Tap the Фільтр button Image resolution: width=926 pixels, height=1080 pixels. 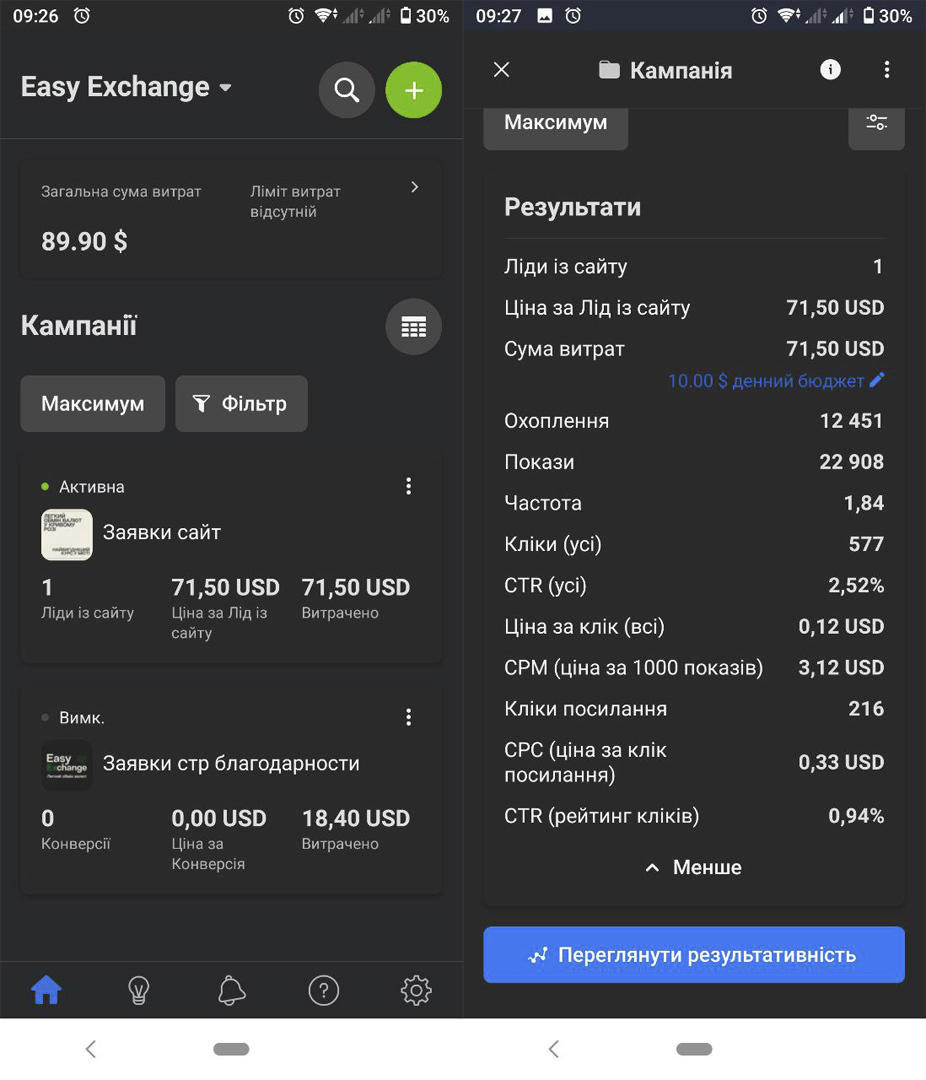click(241, 404)
